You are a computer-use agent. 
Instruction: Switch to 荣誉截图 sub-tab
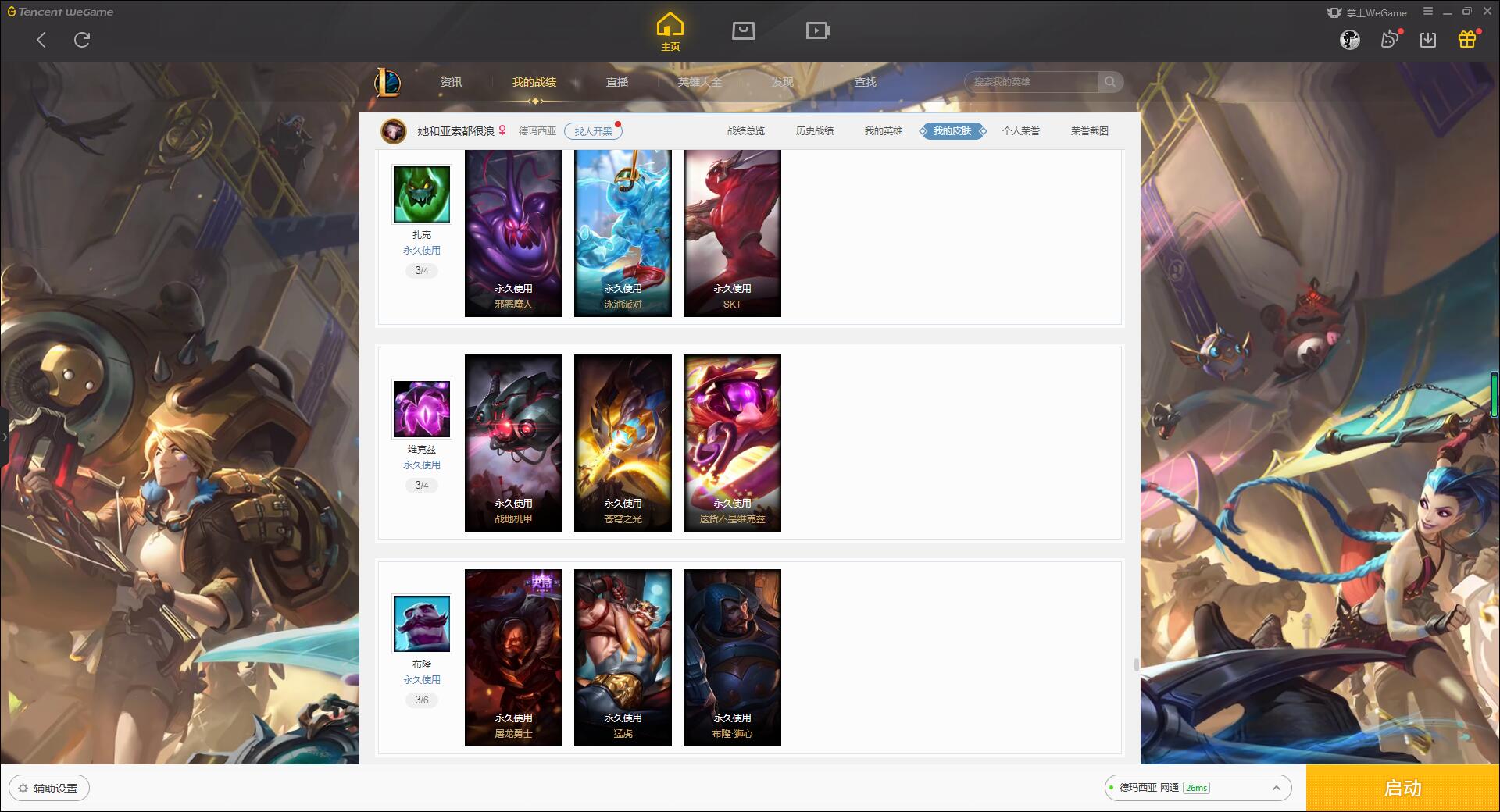click(x=1090, y=131)
